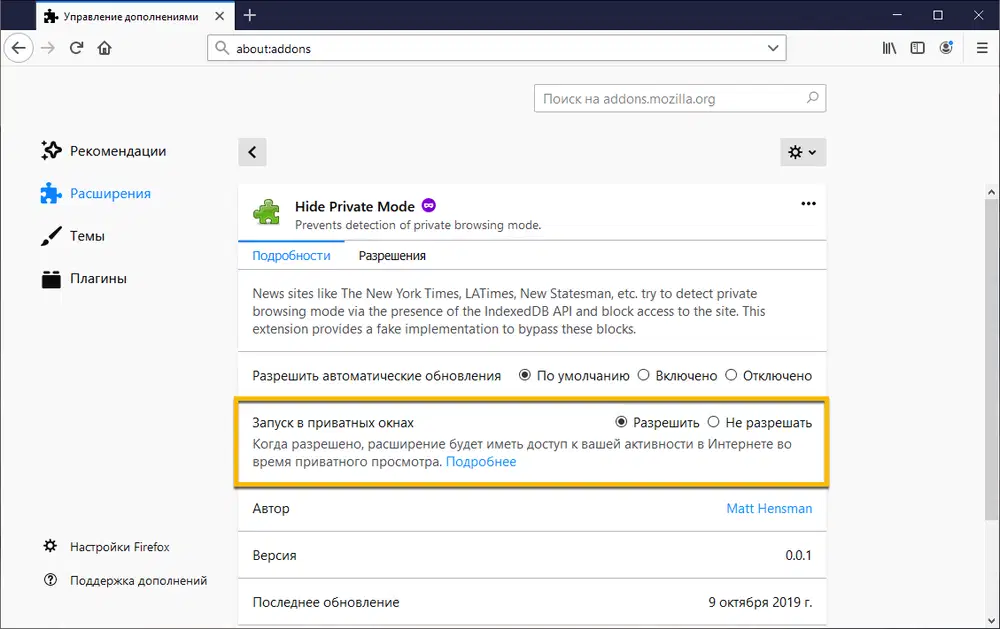Open Firefox library icon in toolbar
This screenshot has height=629, width=1000.
[x=888, y=47]
